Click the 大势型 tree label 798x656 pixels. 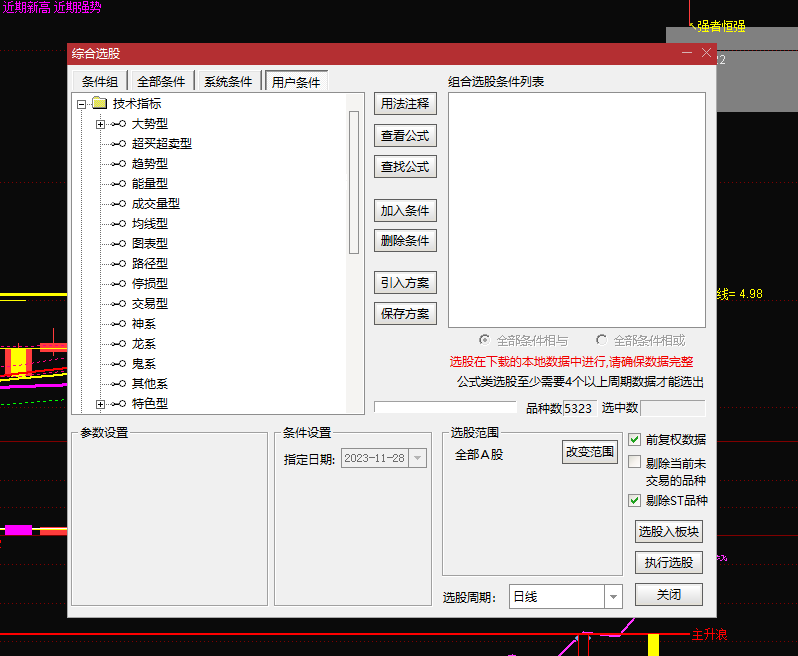tap(150, 124)
